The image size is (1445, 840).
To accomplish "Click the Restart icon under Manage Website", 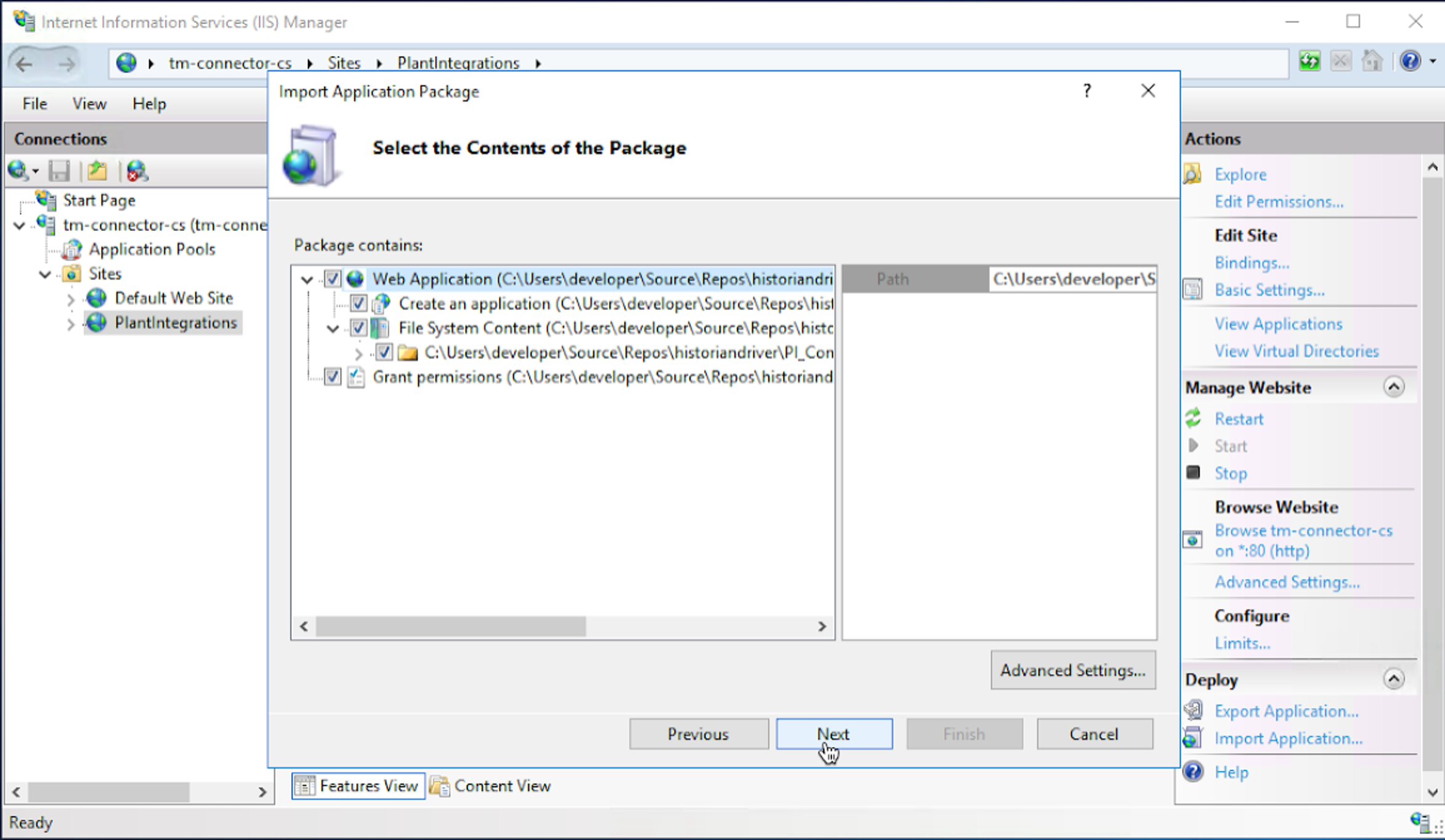I will [x=1193, y=418].
